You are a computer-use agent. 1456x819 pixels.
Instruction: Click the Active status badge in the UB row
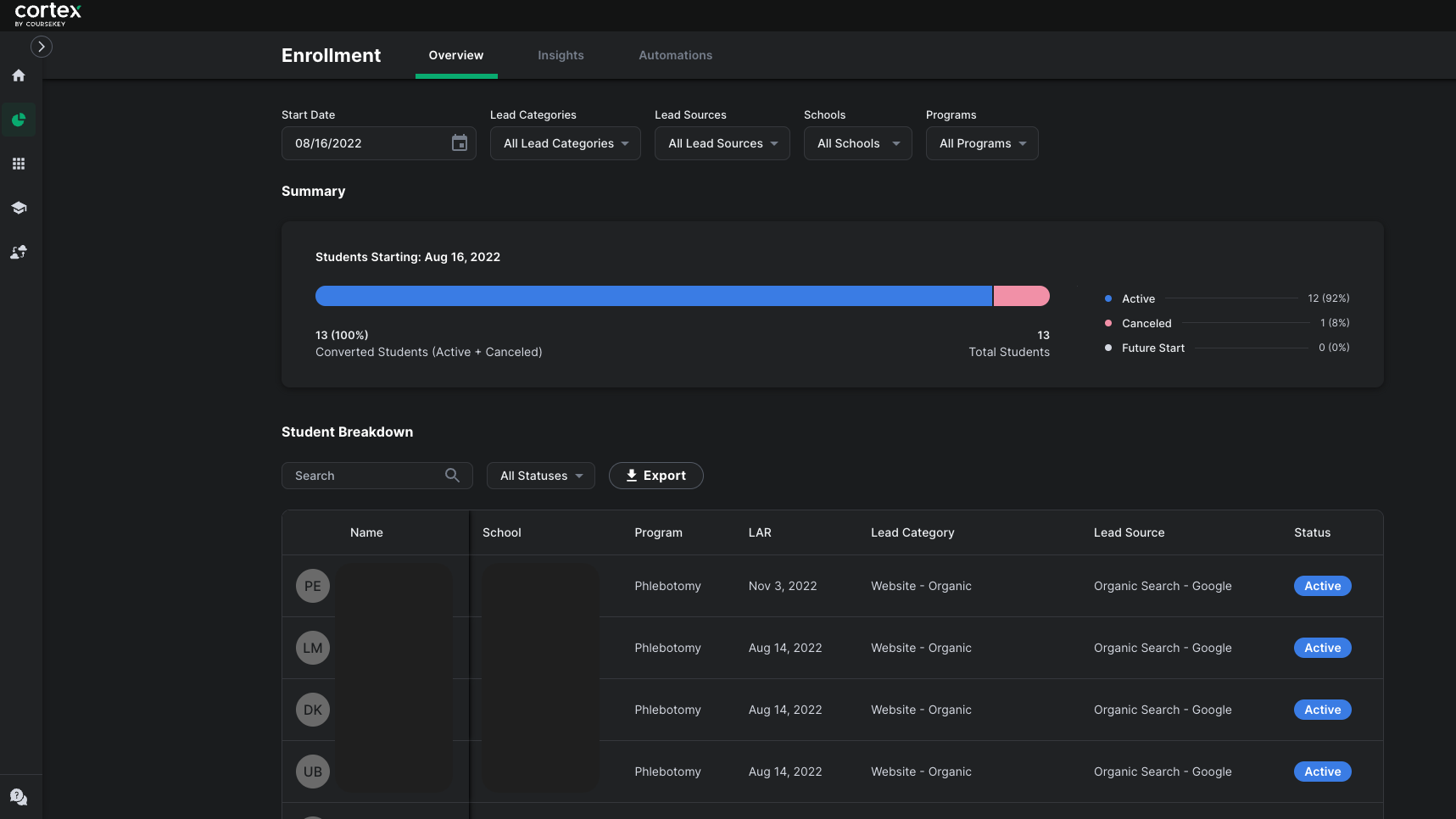(1322, 772)
